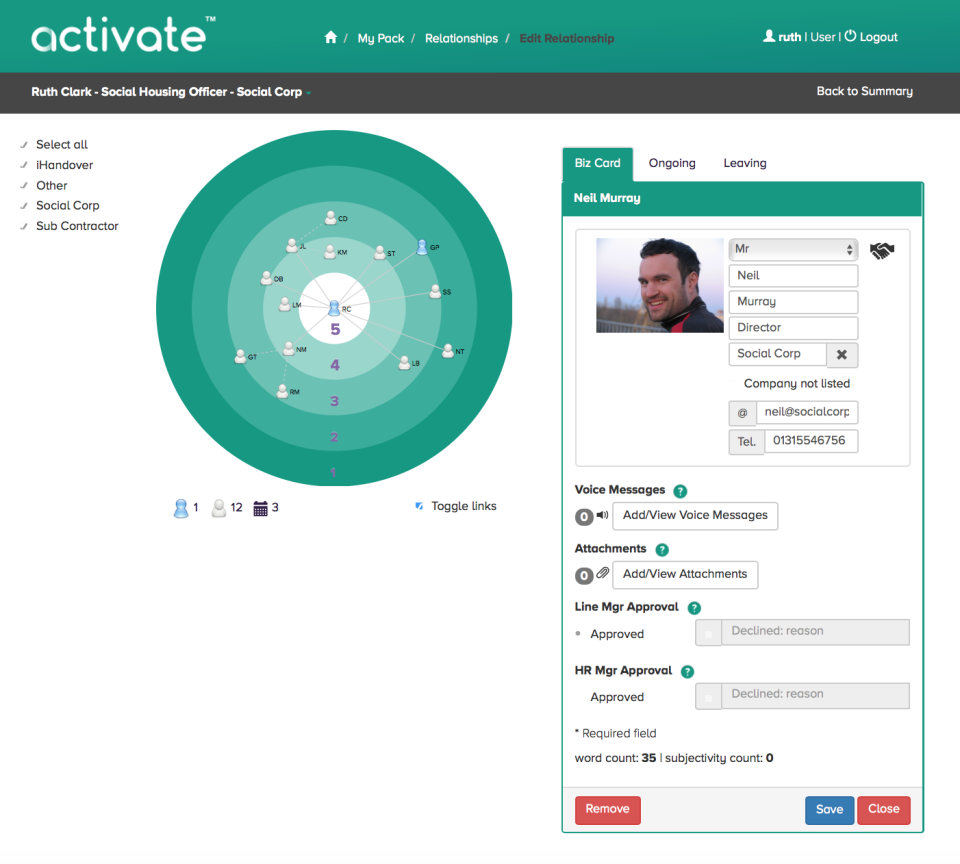The width and height of the screenshot is (960, 864).
Task: Click the voice messages speaker icon
Action: tap(600, 516)
